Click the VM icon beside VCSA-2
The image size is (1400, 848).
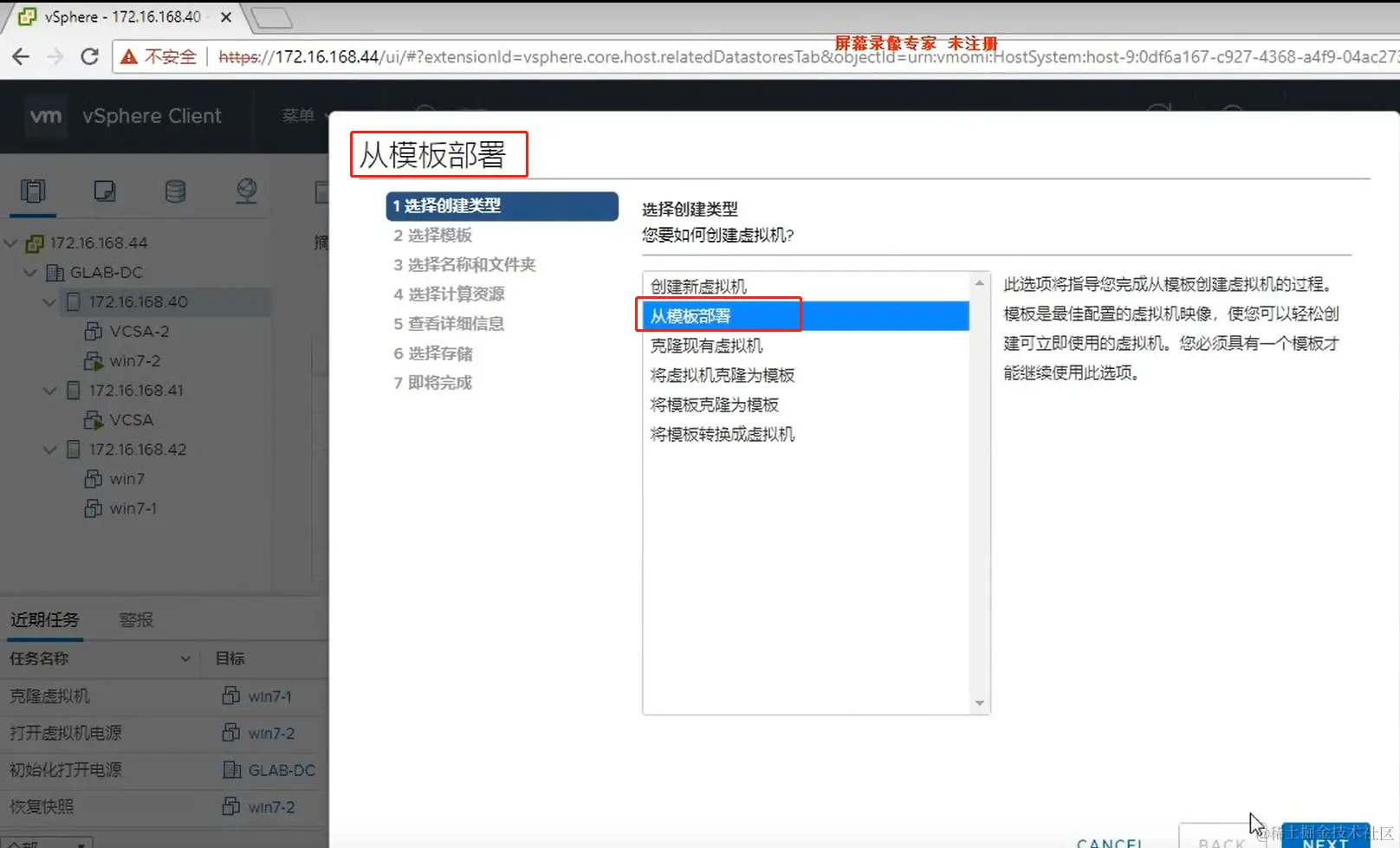click(93, 332)
